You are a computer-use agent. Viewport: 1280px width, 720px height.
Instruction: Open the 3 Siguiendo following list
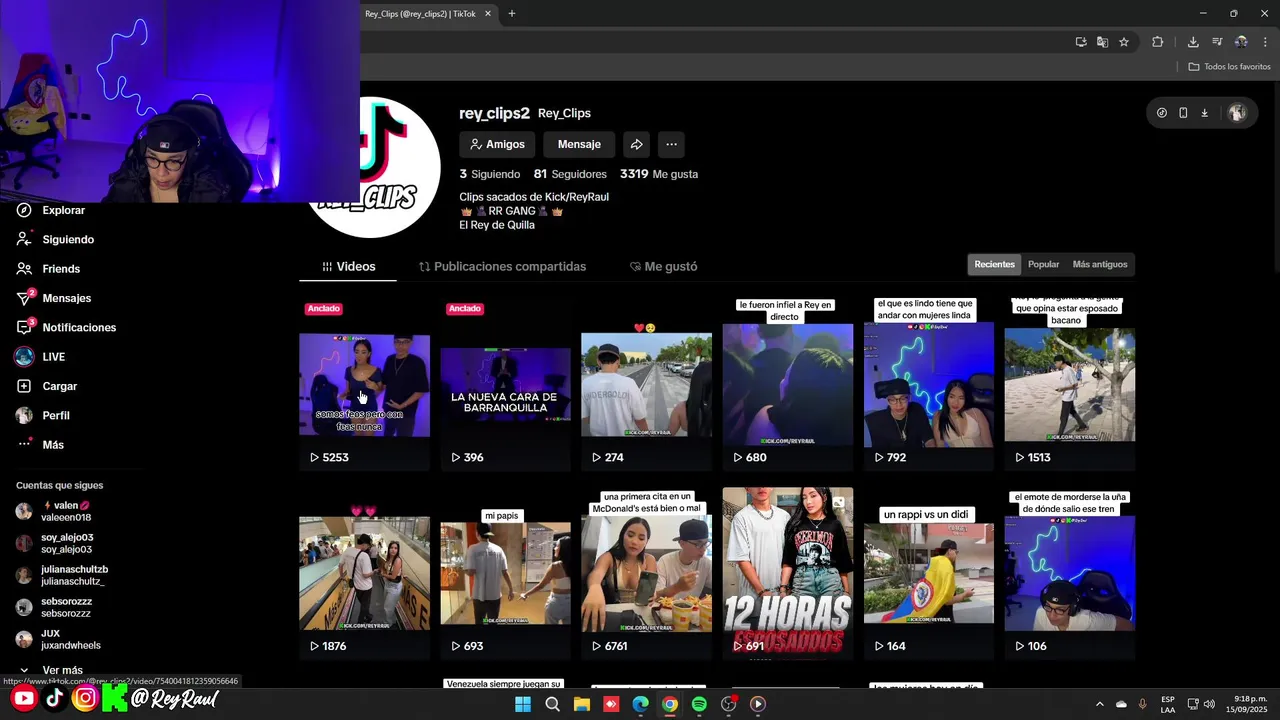pyautogui.click(x=489, y=174)
